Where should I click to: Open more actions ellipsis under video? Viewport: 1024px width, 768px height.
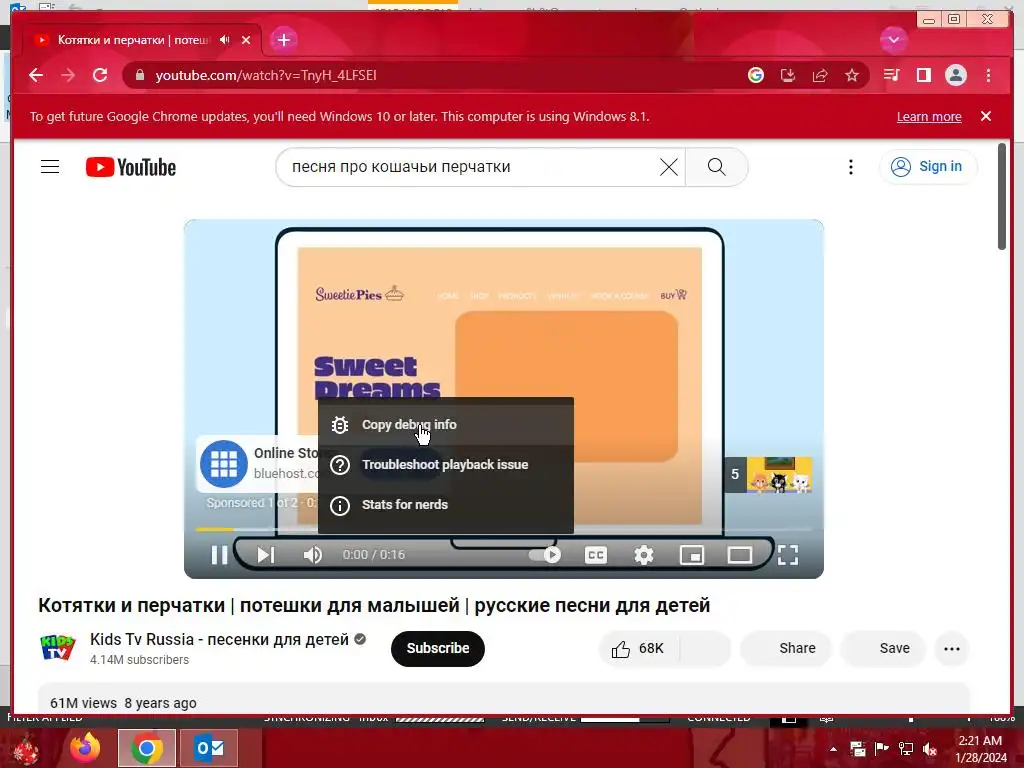(952, 648)
